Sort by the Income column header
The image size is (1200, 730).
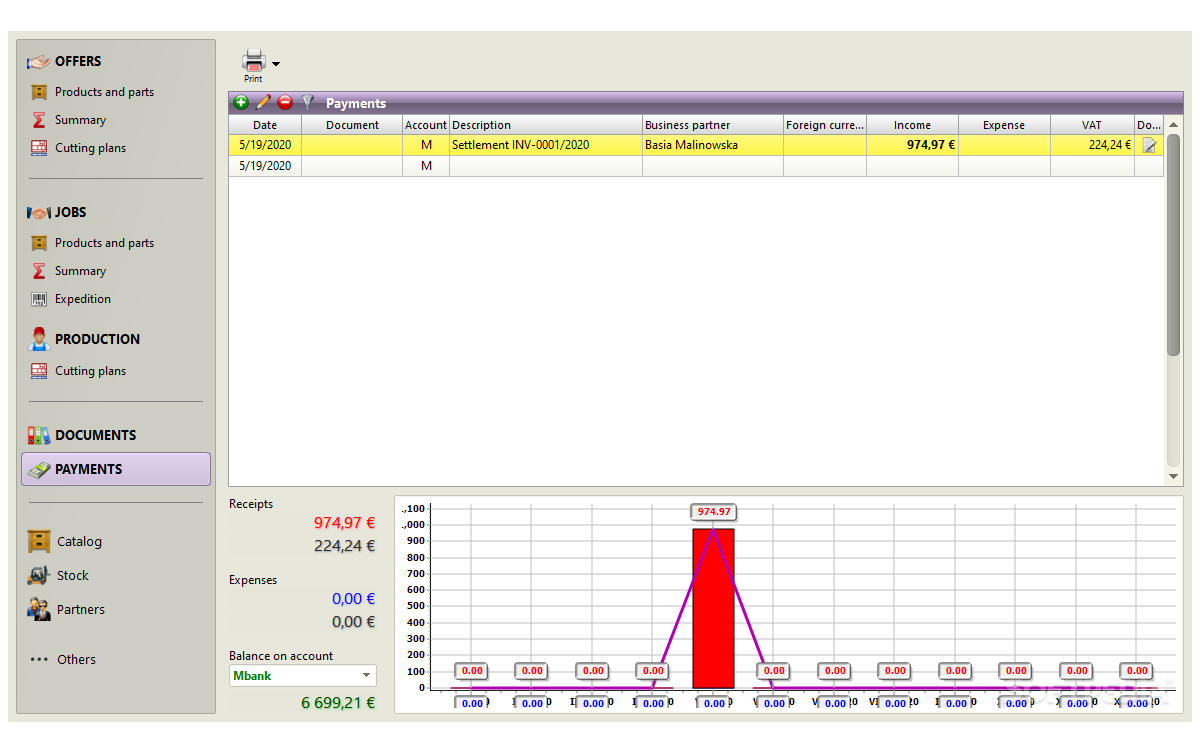[912, 125]
